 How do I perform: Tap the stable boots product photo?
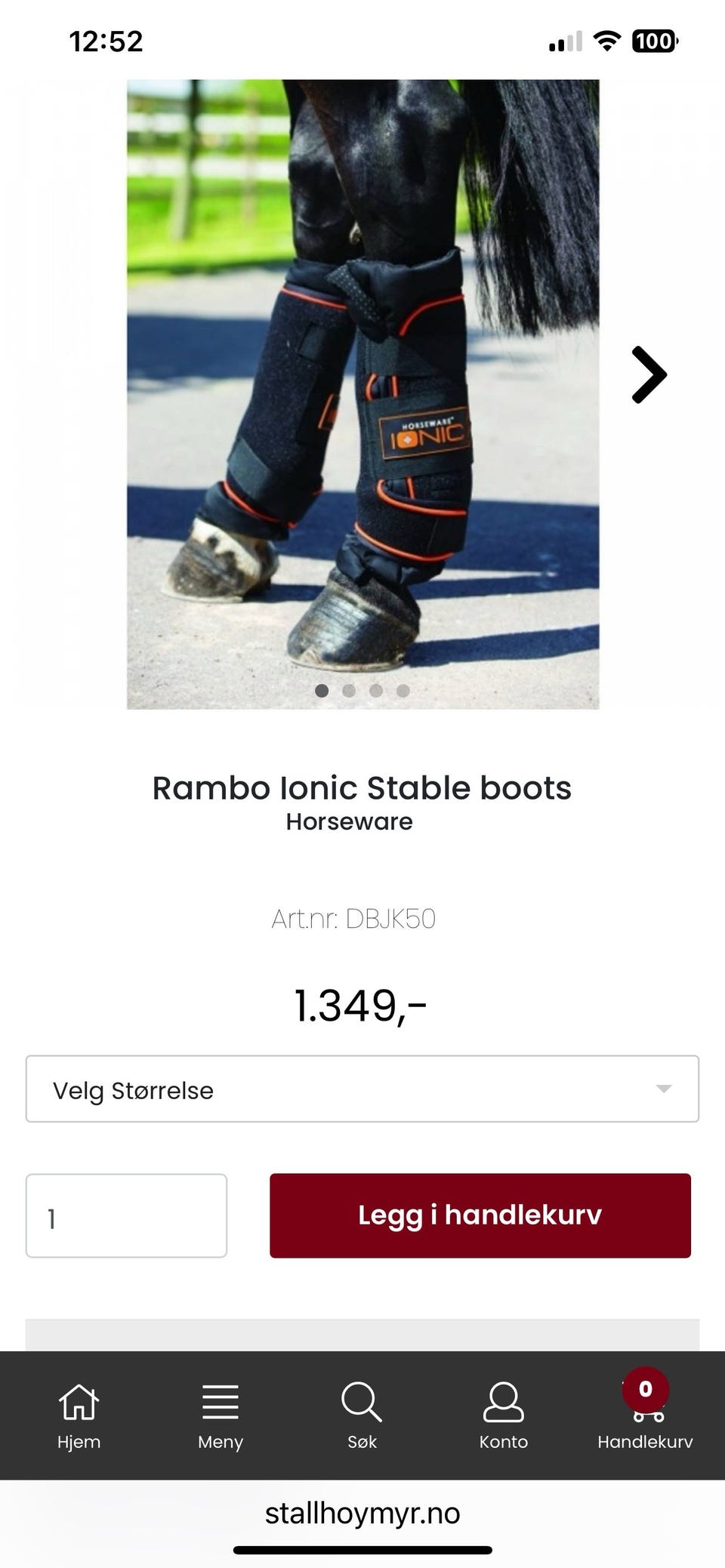click(362, 394)
